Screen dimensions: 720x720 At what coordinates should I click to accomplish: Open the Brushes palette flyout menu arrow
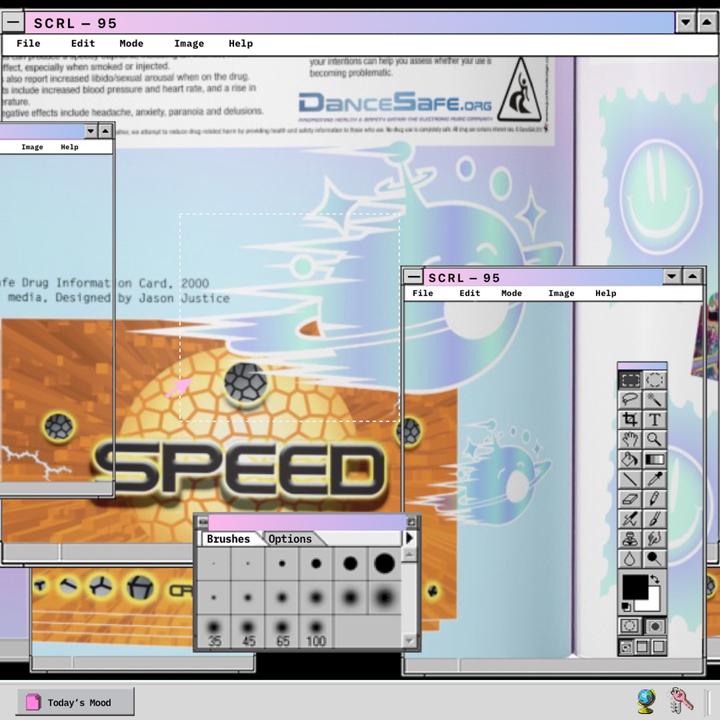point(410,538)
